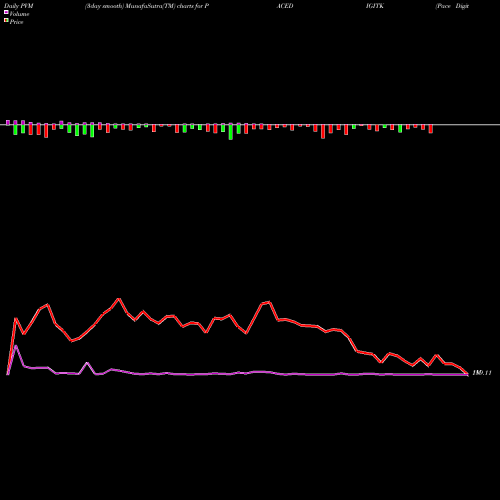Select the Volume legend label

19,14
